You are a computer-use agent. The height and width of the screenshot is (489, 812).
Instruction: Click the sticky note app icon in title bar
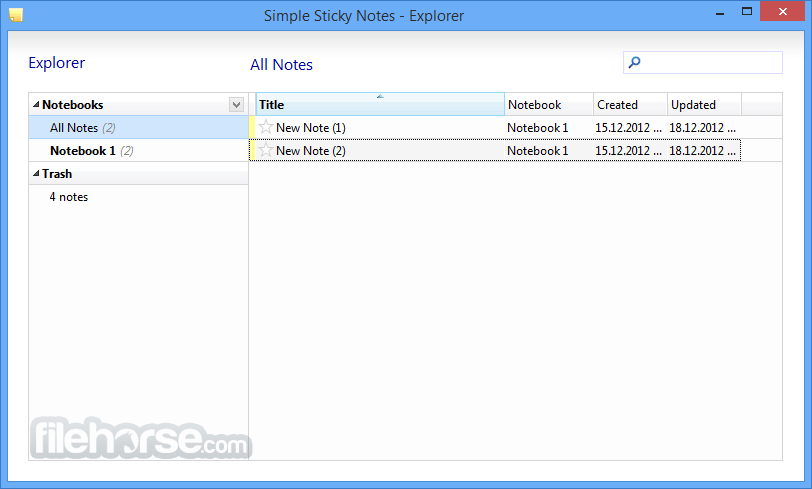(x=16, y=15)
